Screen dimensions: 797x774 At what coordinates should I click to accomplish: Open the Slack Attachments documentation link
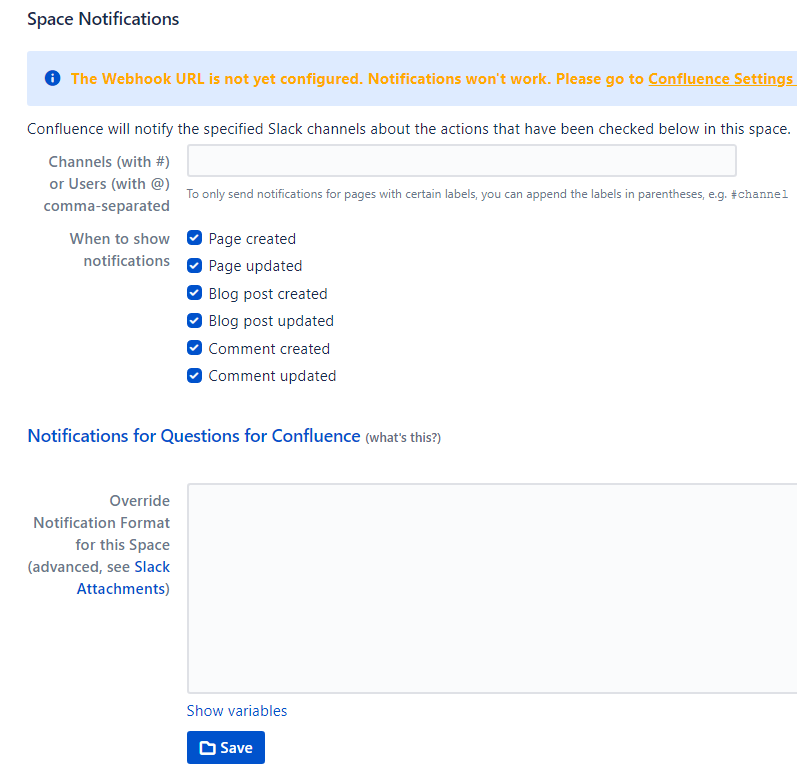click(x=124, y=578)
